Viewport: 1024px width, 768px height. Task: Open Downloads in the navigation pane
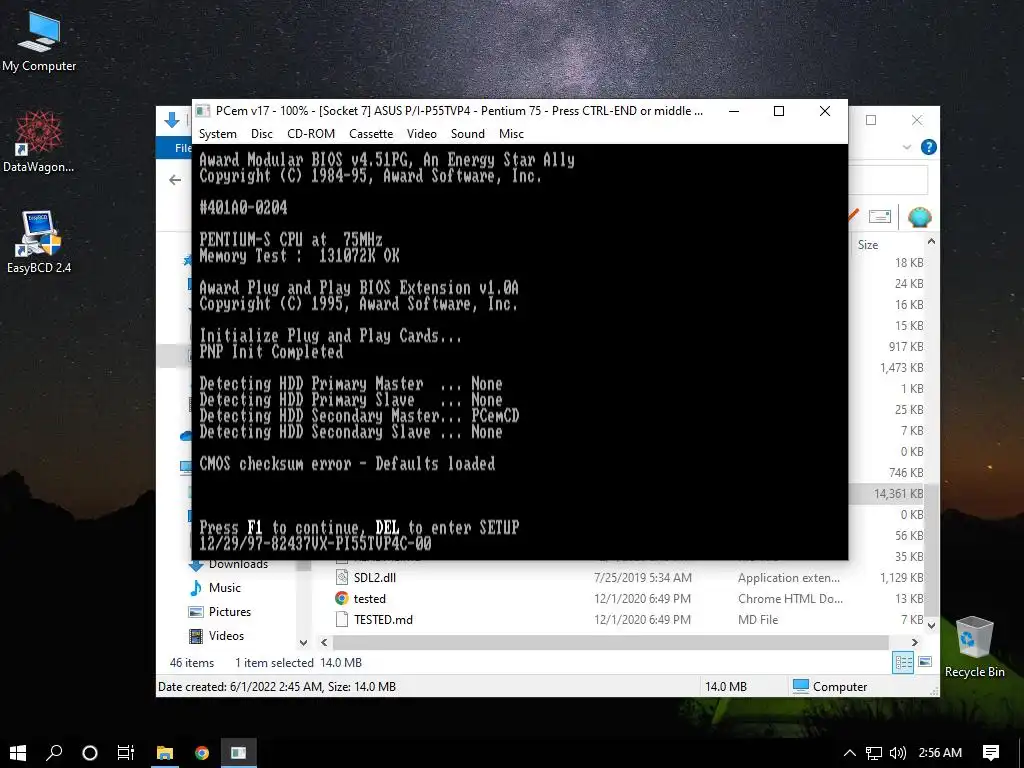pos(238,564)
